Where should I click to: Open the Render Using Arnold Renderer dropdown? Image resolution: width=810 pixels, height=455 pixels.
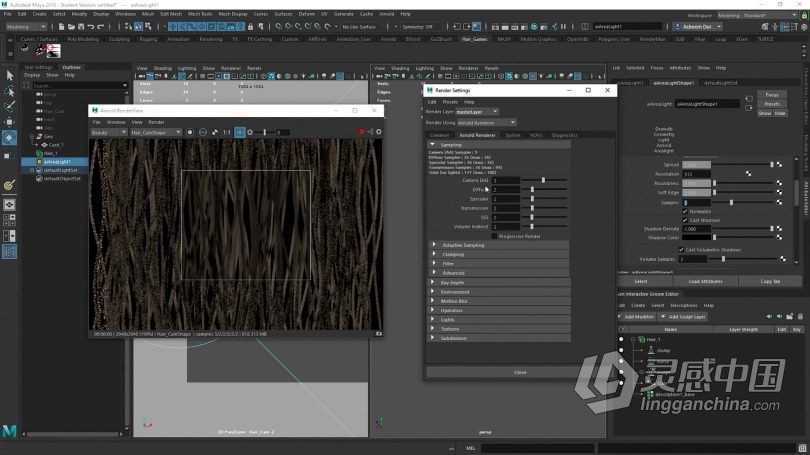point(487,123)
